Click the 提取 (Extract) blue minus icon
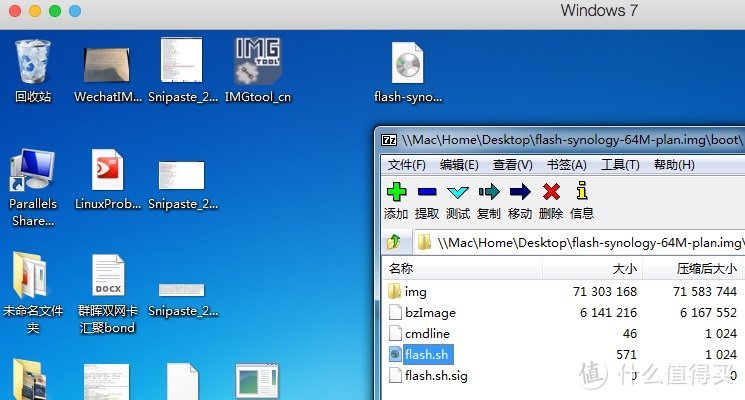The image size is (745, 400). click(427, 192)
